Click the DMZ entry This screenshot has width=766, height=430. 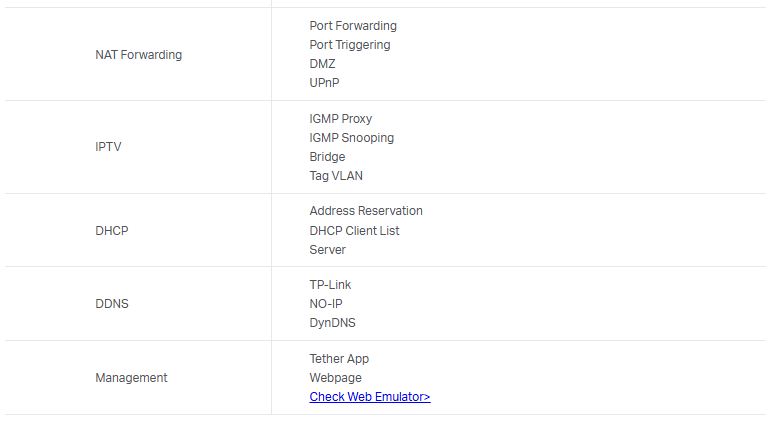(322, 64)
